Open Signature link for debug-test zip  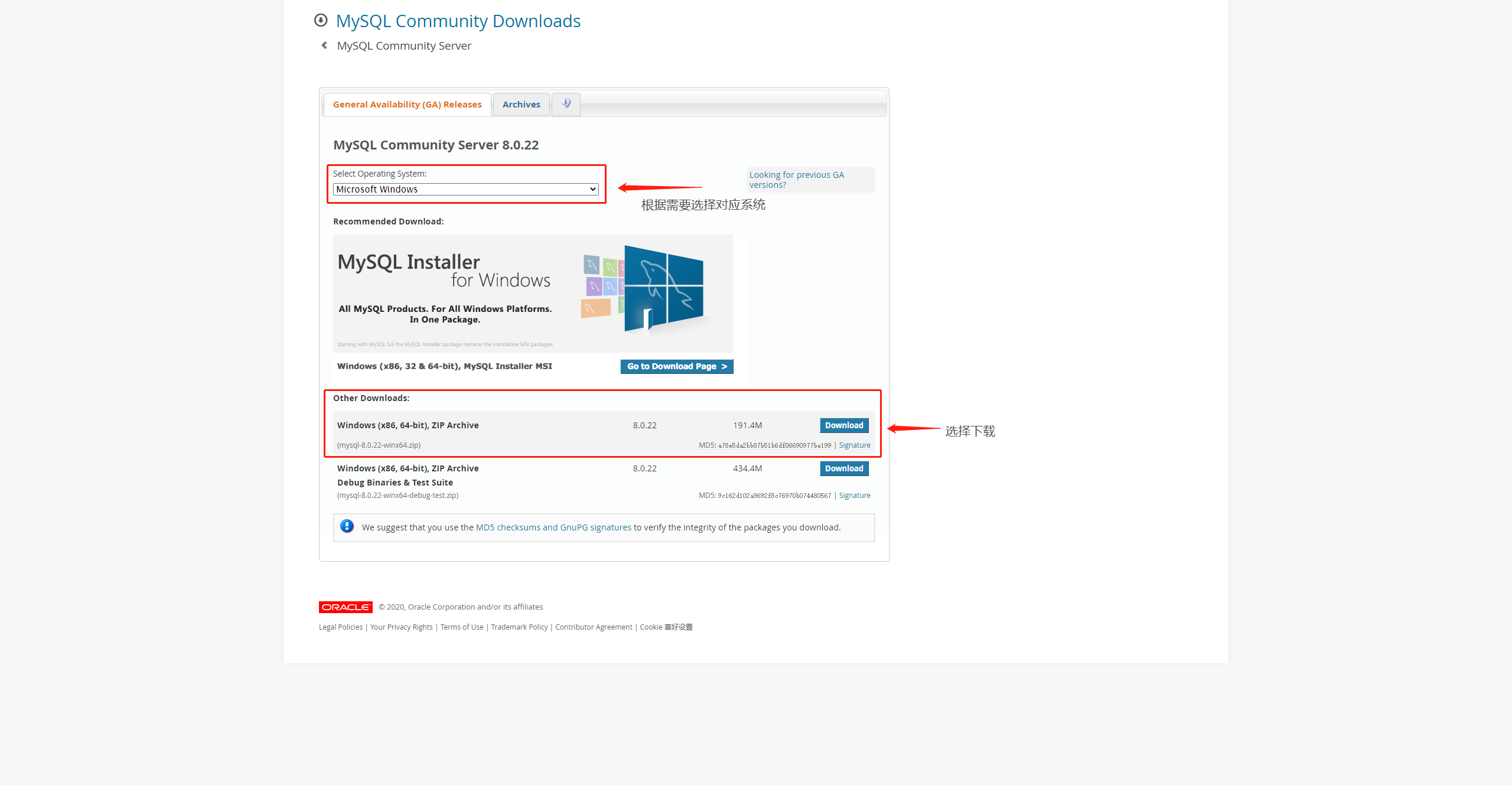855,496
